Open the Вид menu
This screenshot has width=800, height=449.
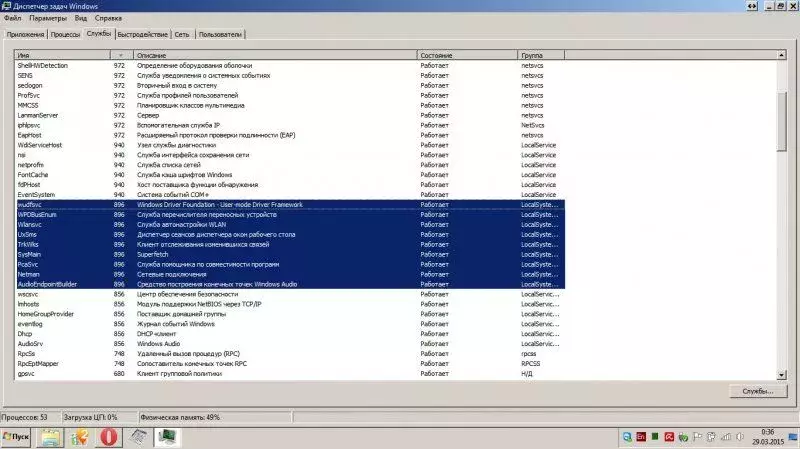coord(81,18)
